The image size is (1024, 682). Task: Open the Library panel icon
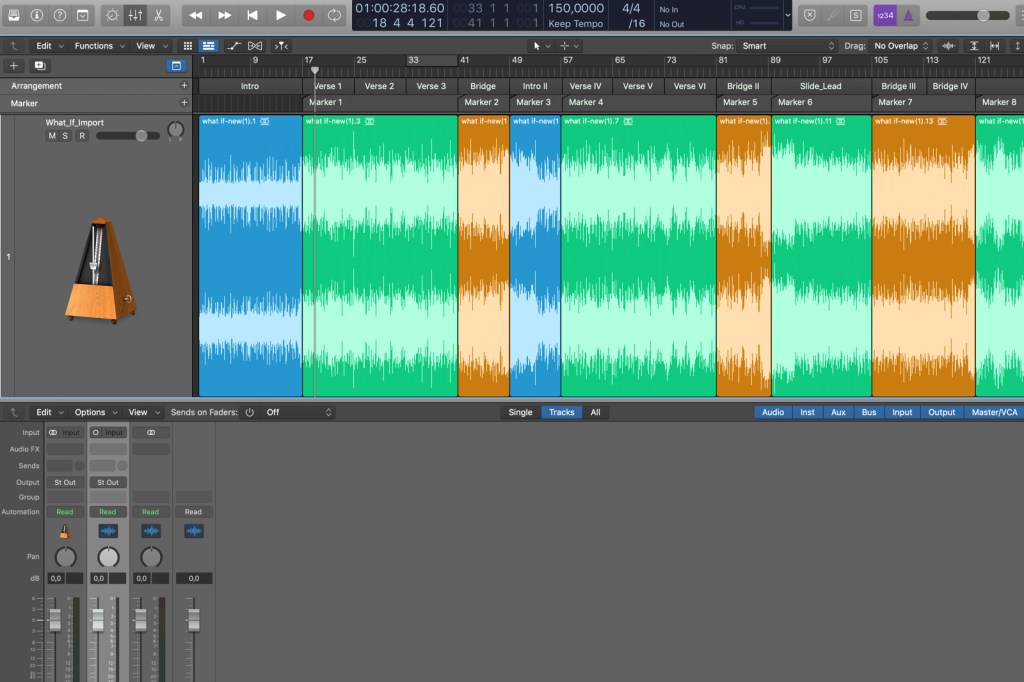coord(14,15)
